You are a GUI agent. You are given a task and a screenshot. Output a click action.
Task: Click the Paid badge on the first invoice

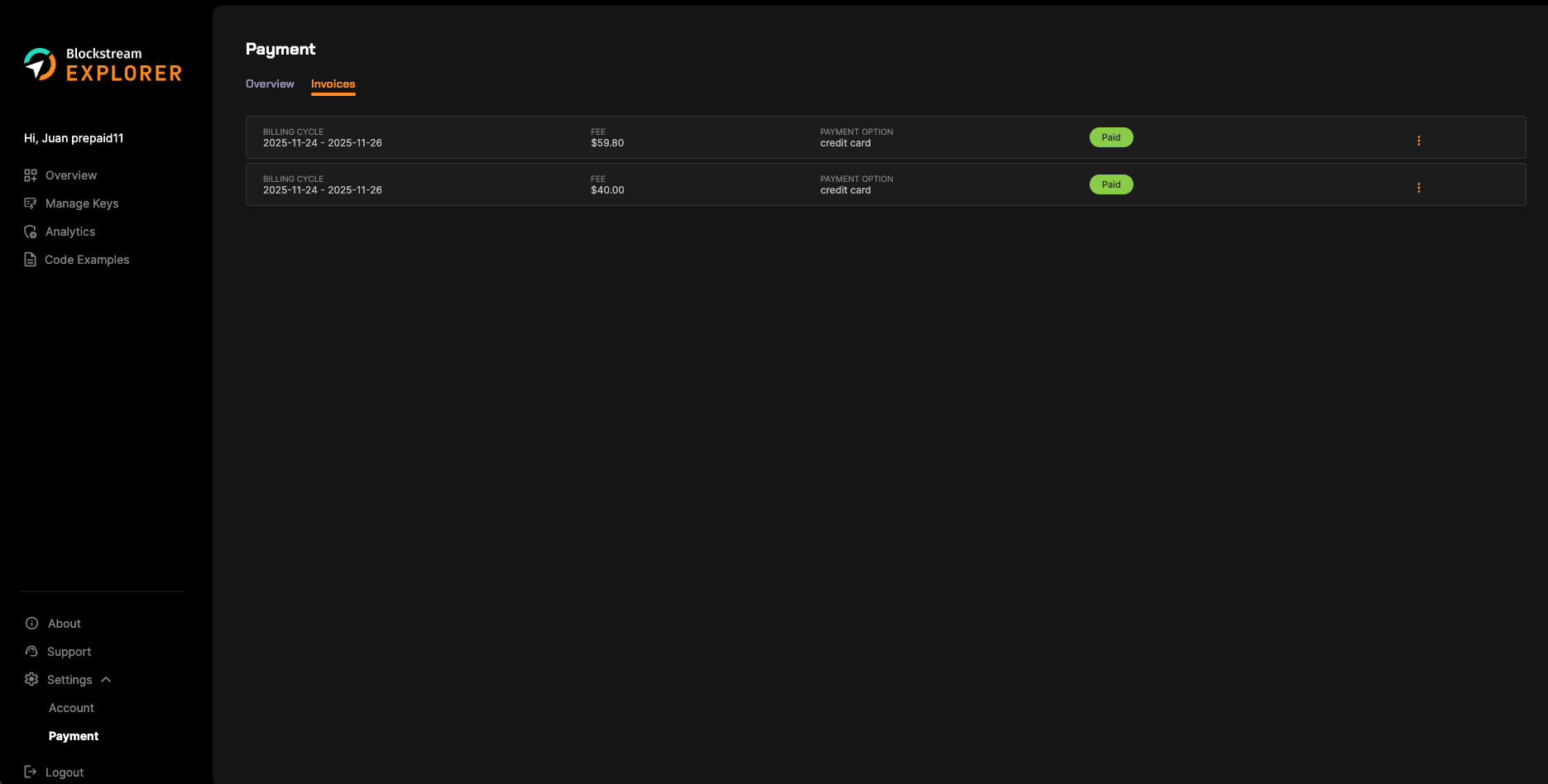(1111, 136)
